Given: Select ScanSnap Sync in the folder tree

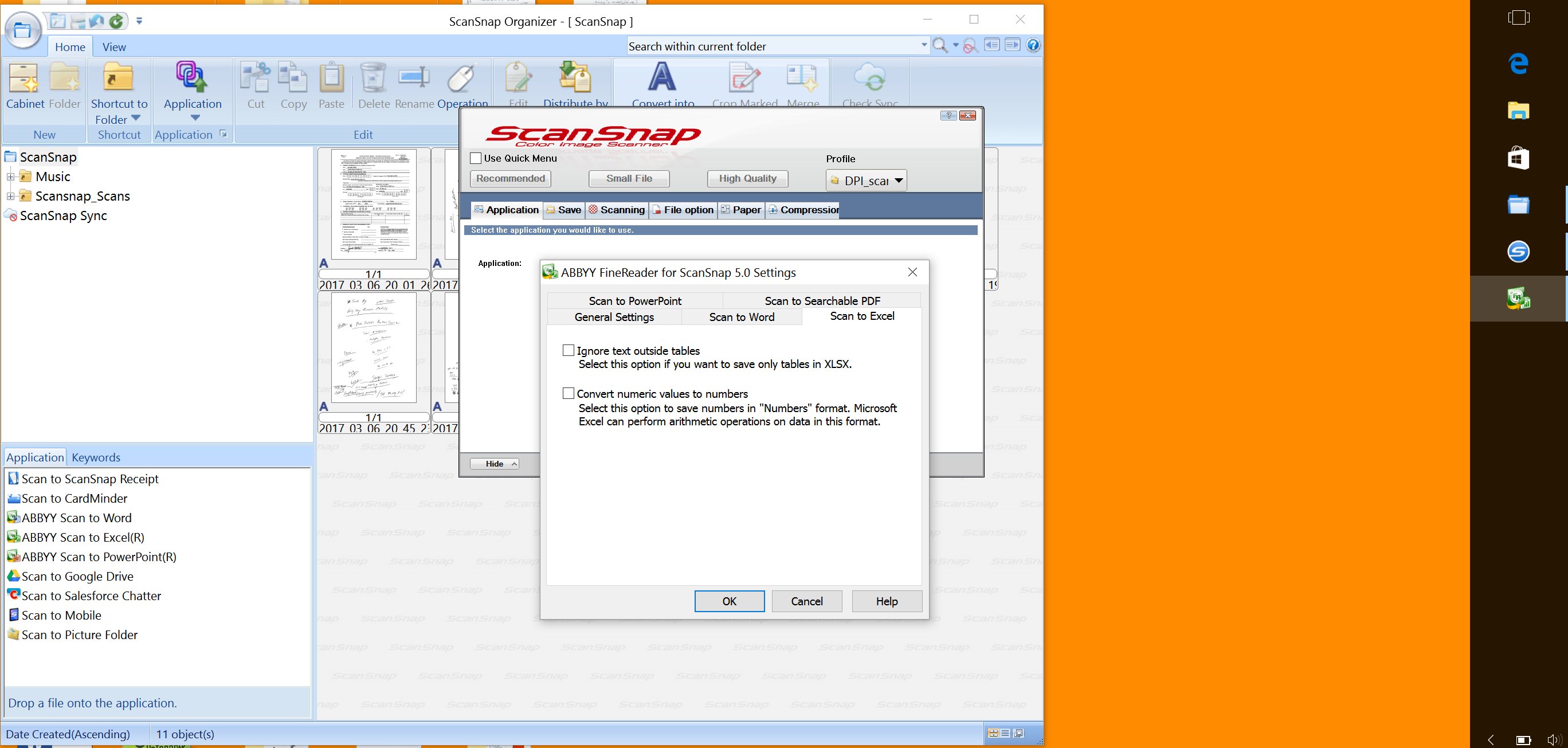Looking at the screenshot, I should coord(56,216).
